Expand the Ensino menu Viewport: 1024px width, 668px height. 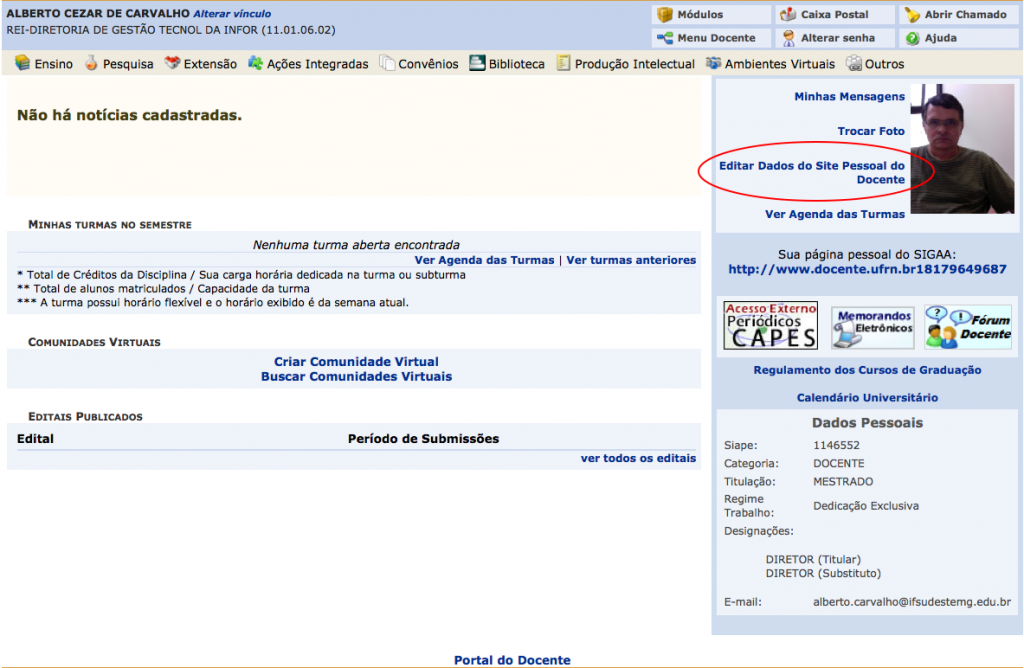coord(45,64)
